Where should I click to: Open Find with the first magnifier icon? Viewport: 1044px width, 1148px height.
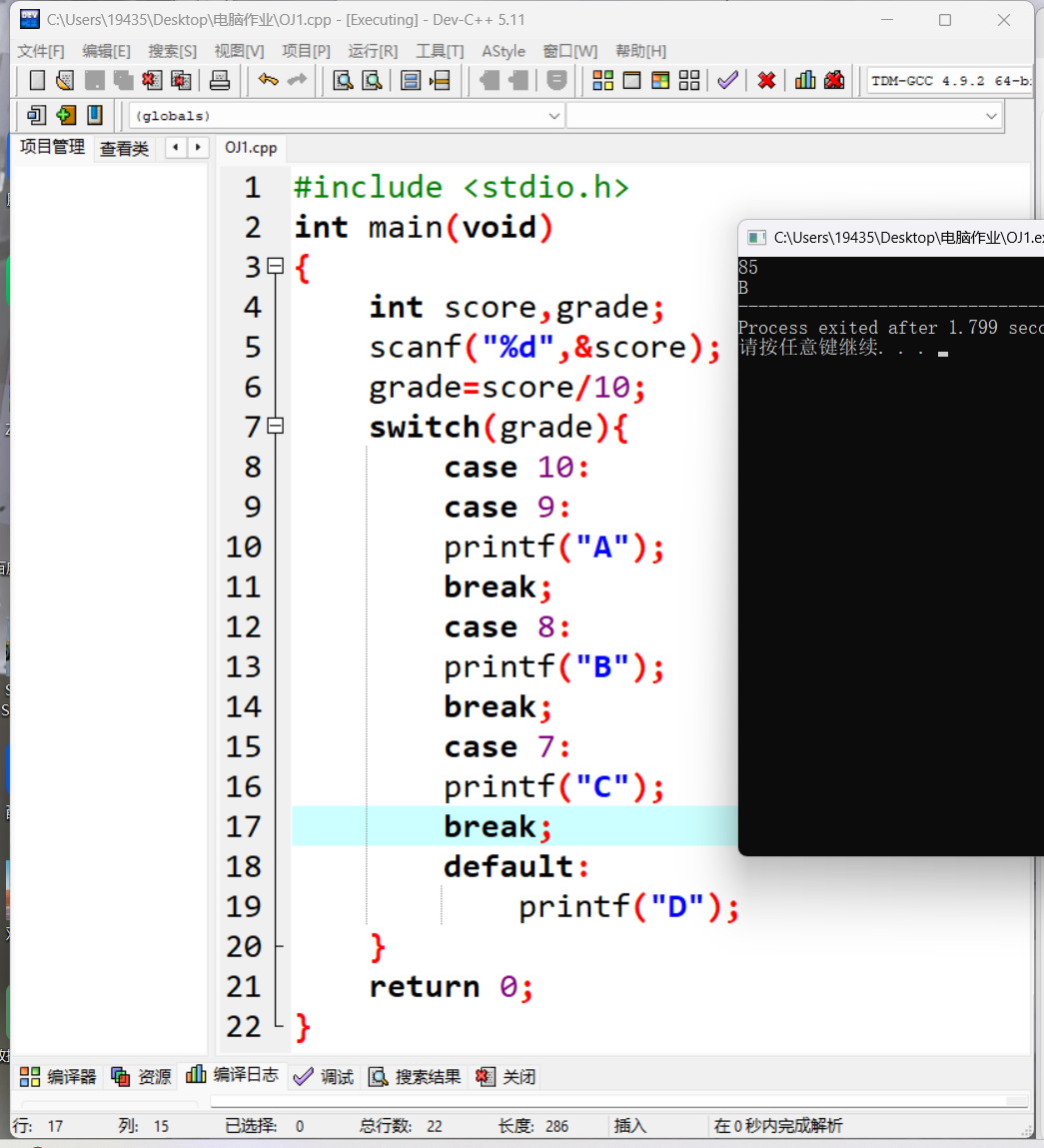pyautogui.click(x=343, y=80)
